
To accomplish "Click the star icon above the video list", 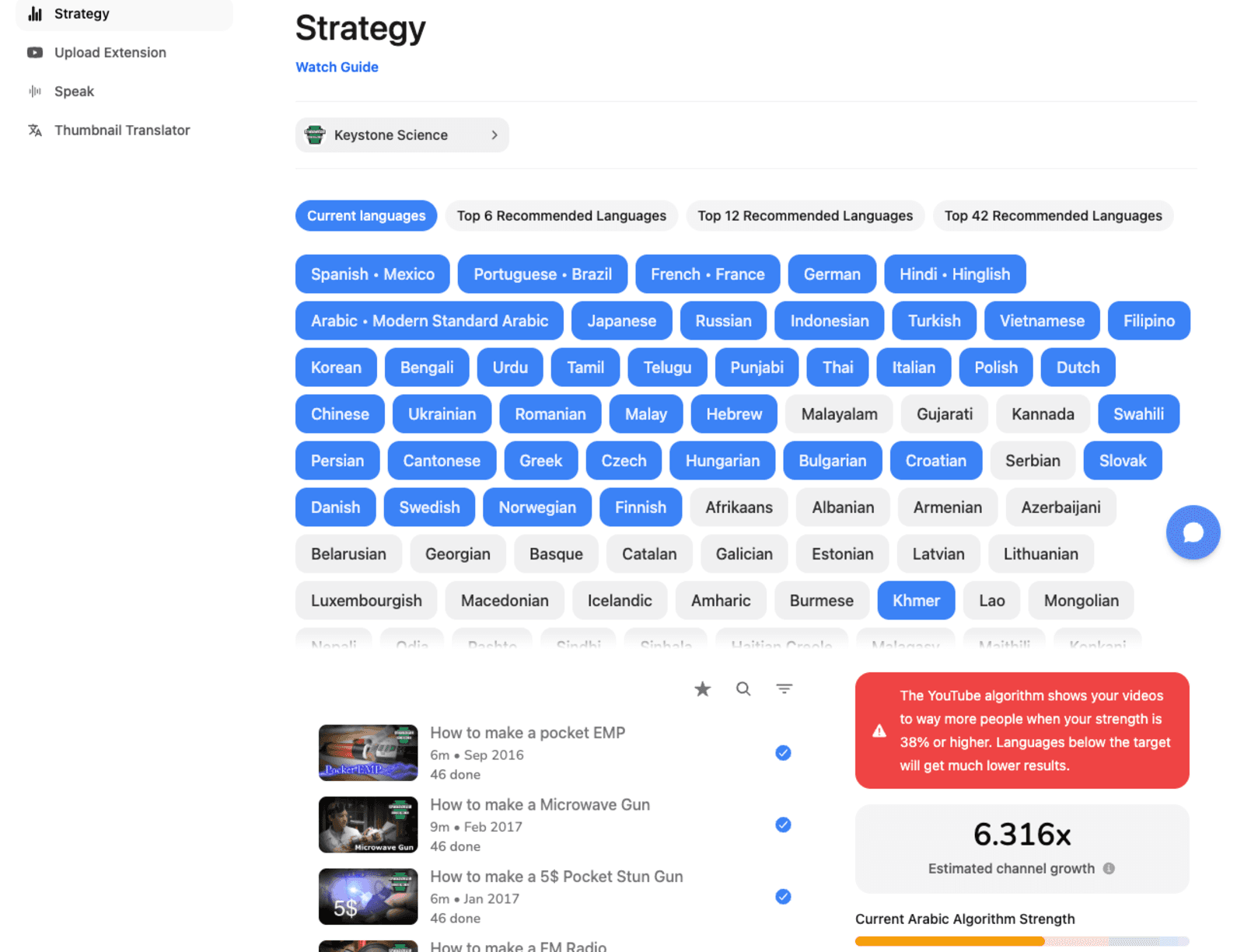I will (702, 689).
